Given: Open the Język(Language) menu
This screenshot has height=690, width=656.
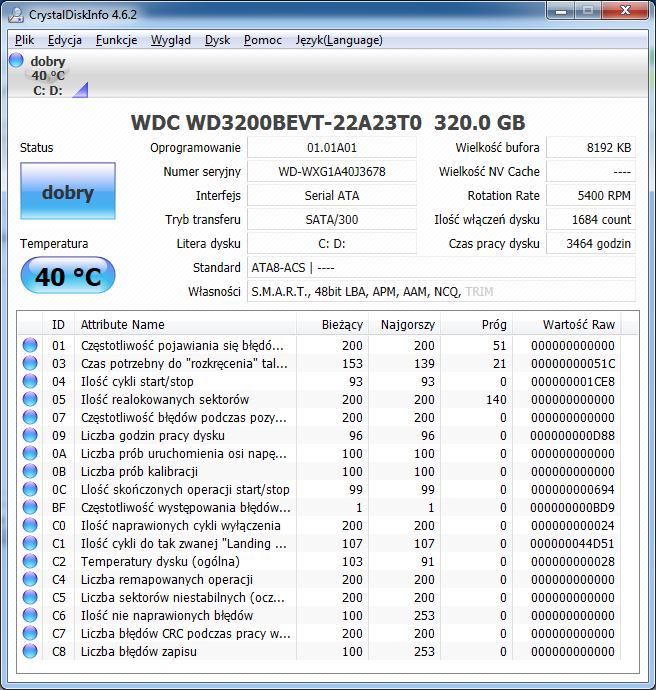Looking at the screenshot, I should 339,40.
